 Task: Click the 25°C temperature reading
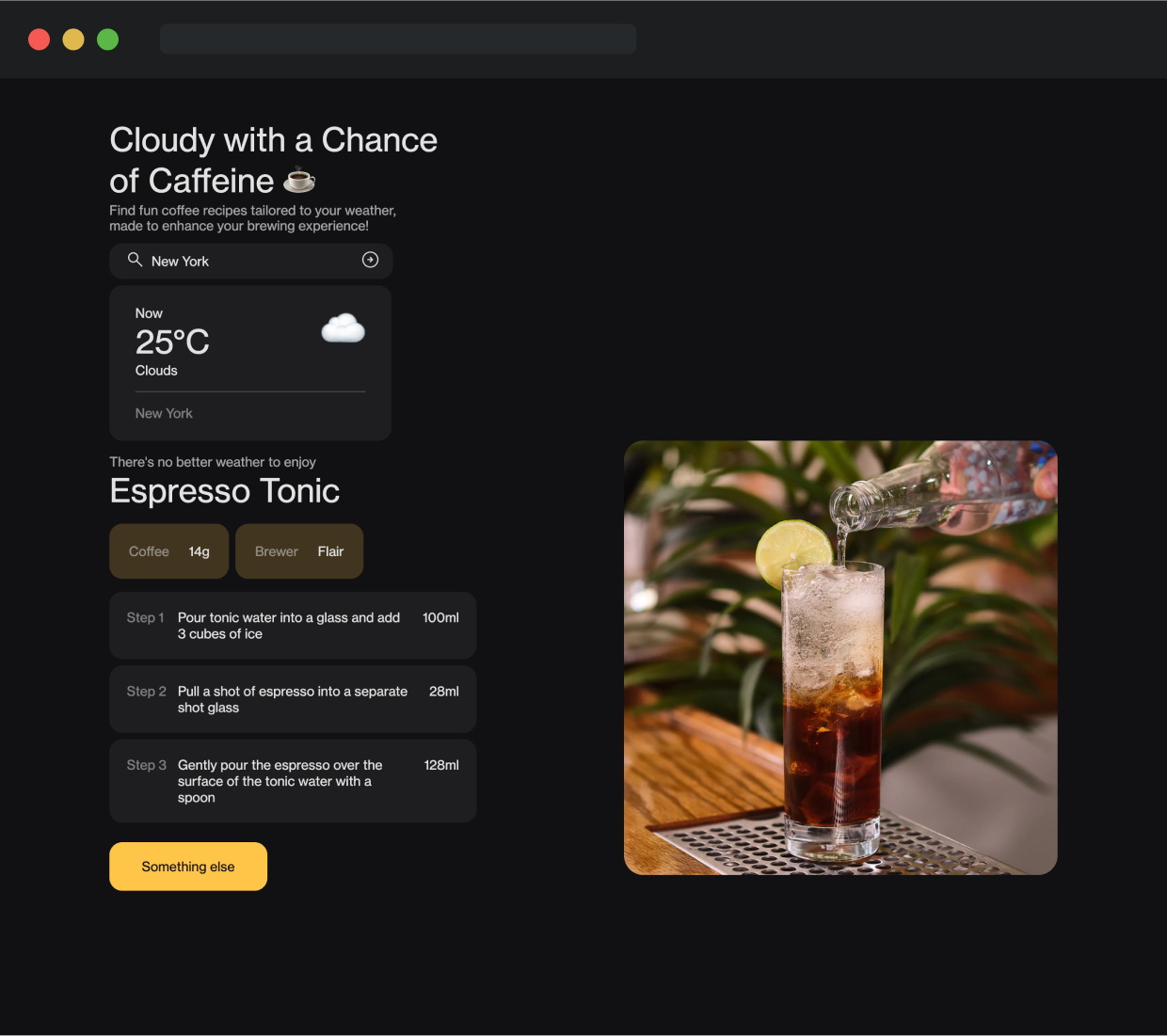172,342
